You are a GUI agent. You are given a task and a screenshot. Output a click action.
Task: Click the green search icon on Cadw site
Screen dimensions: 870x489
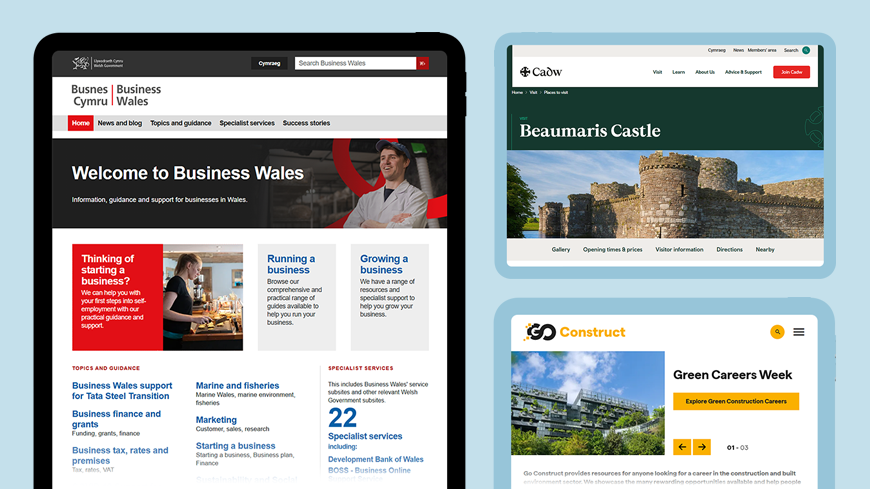tap(806, 51)
